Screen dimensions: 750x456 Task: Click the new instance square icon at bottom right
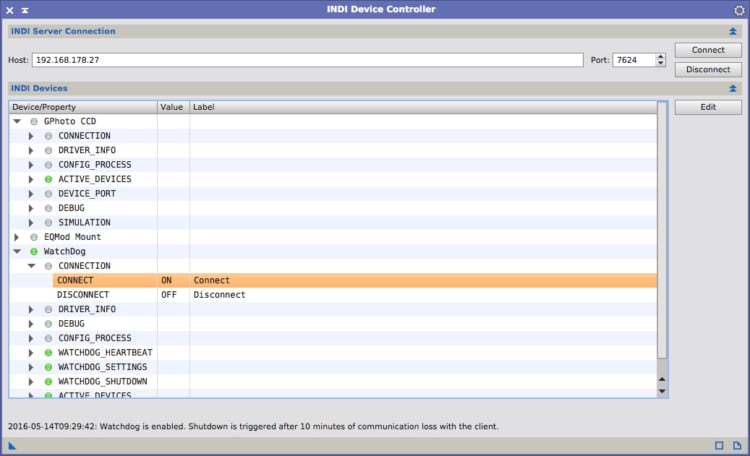click(719, 445)
